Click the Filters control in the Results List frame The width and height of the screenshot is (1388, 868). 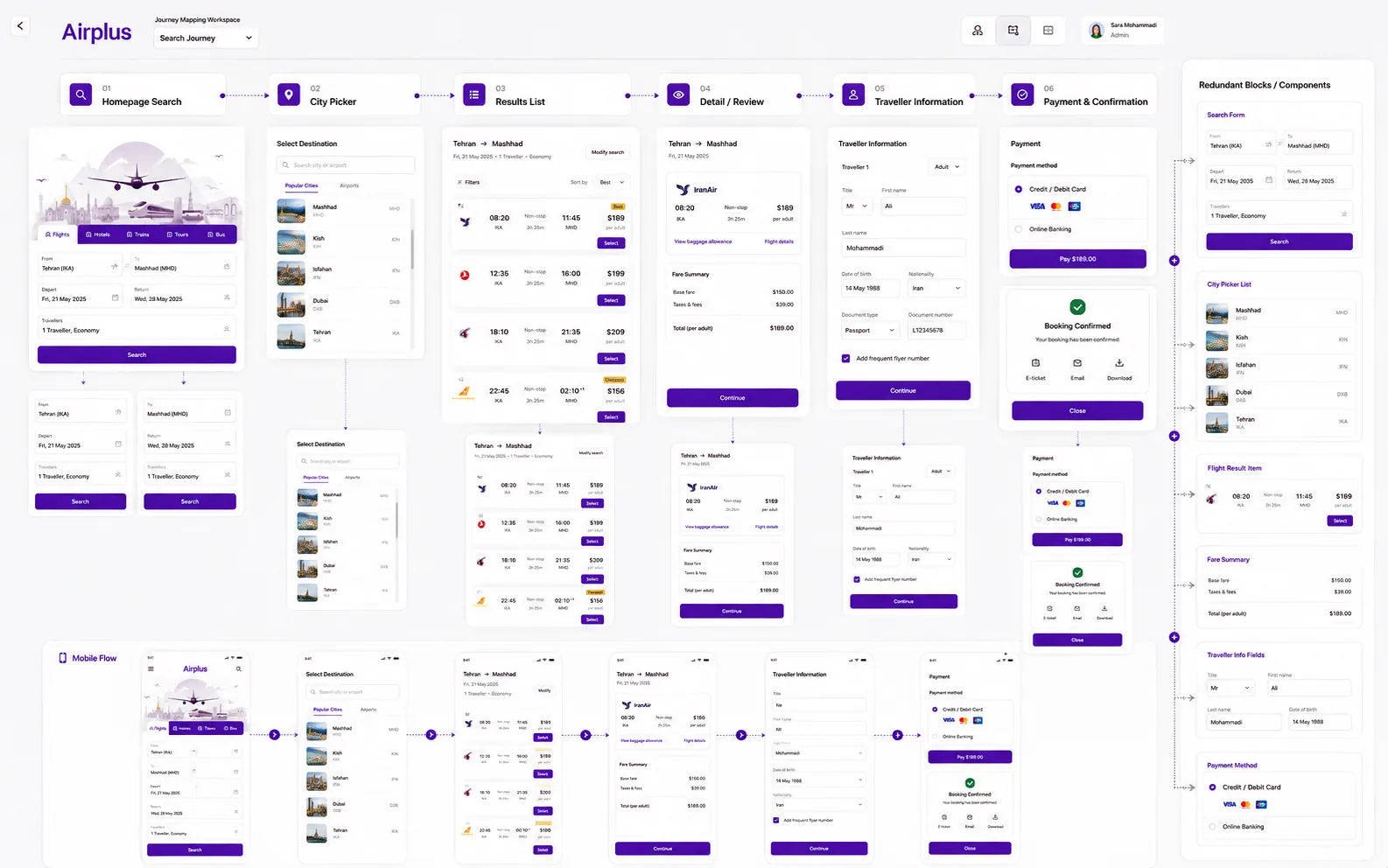pyautogui.click(x=469, y=182)
